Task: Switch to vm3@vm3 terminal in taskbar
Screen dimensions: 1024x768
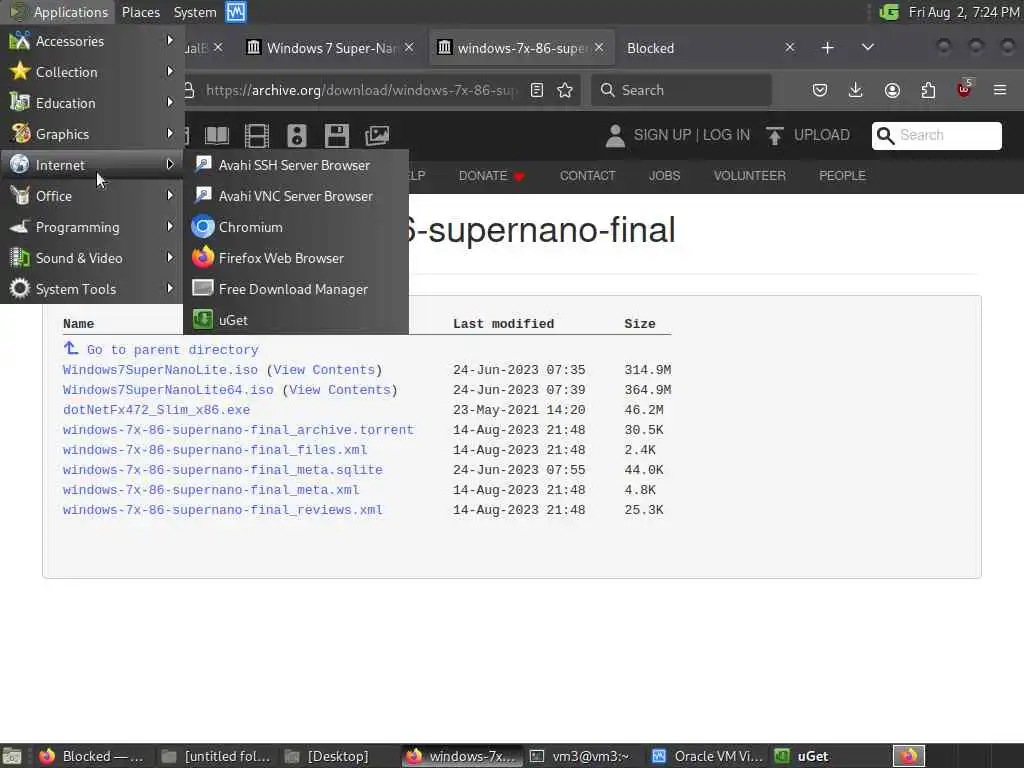Action: [581, 756]
